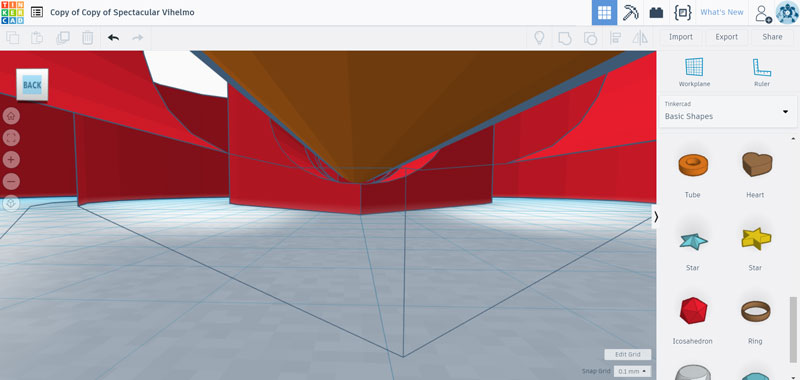Screen dimensions: 800x380
Task: Toggle the perspective/orthographic view cube icon
Action: click(x=11, y=204)
